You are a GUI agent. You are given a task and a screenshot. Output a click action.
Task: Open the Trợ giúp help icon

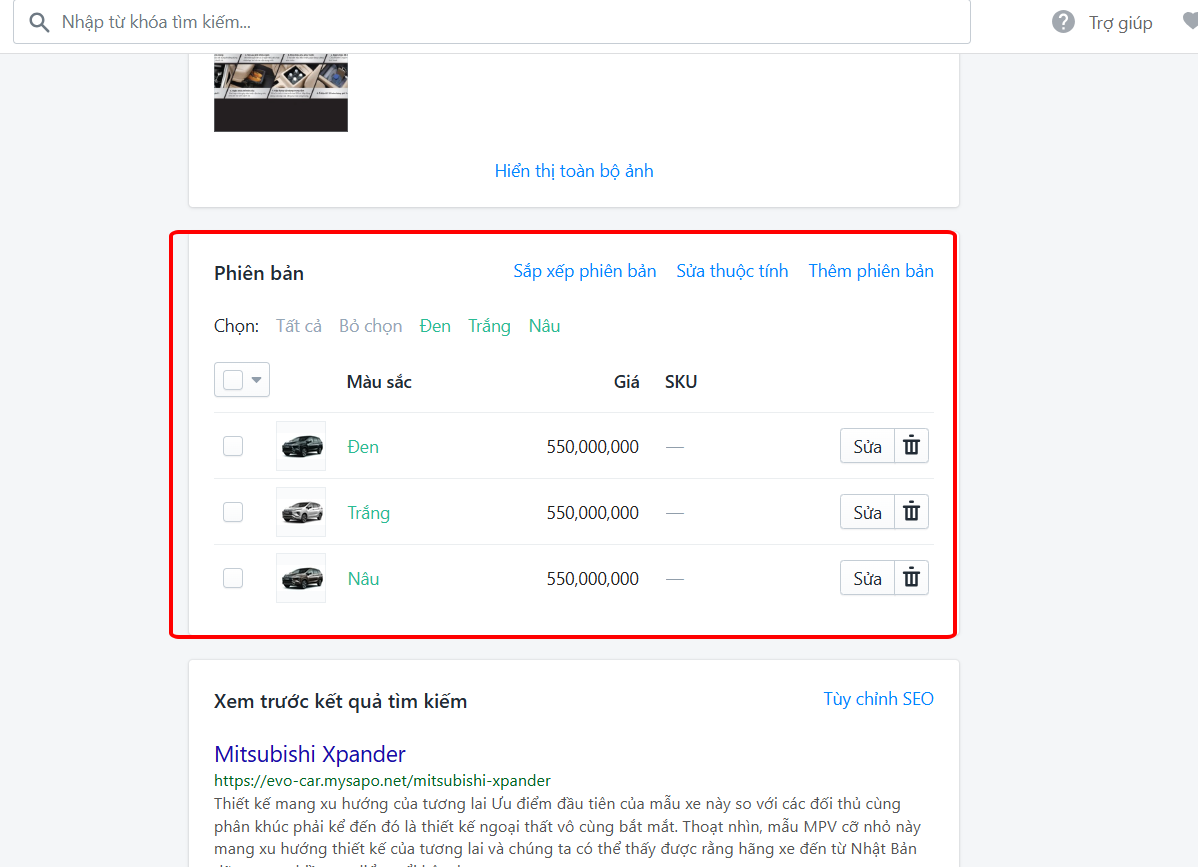tap(1063, 22)
